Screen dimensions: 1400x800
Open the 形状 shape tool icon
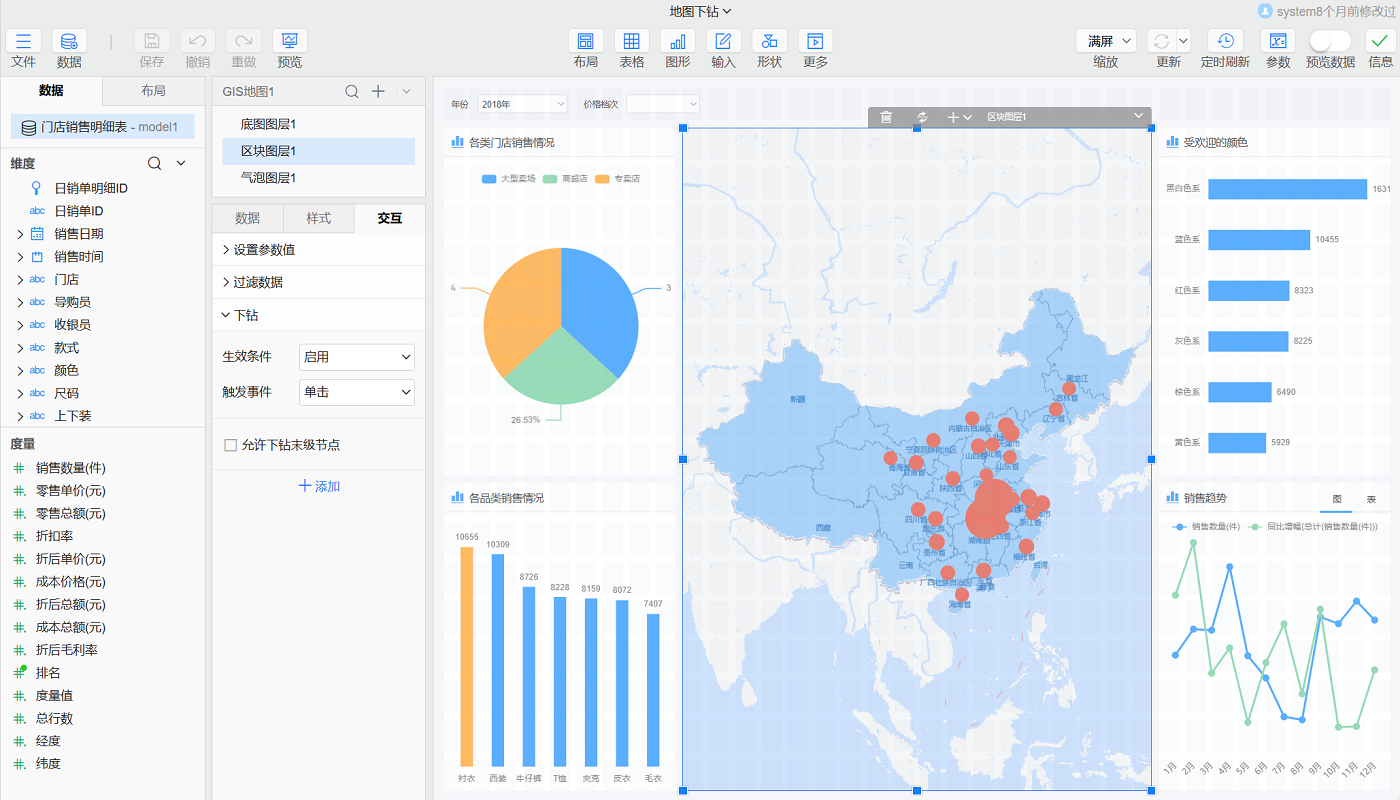pos(769,41)
